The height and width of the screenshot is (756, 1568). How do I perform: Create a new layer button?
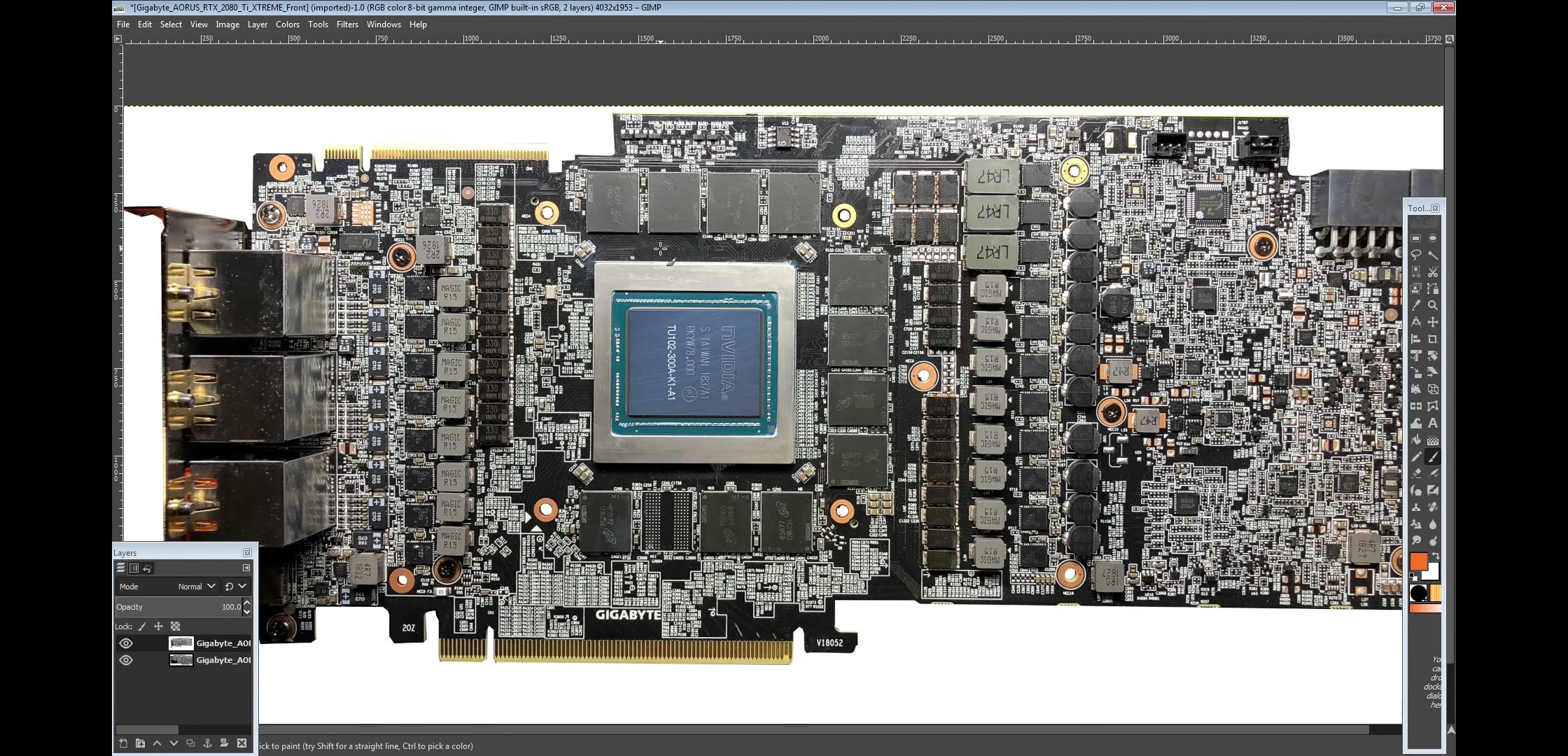pyautogui.click(x=123, y=743)
